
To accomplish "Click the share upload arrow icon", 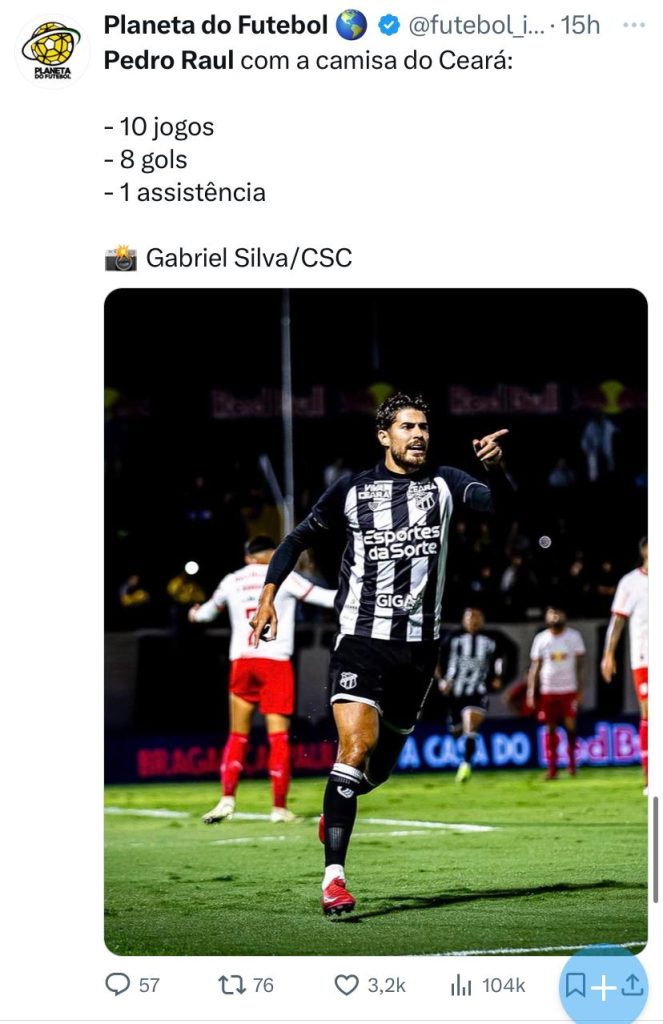I will pos(632,985).
